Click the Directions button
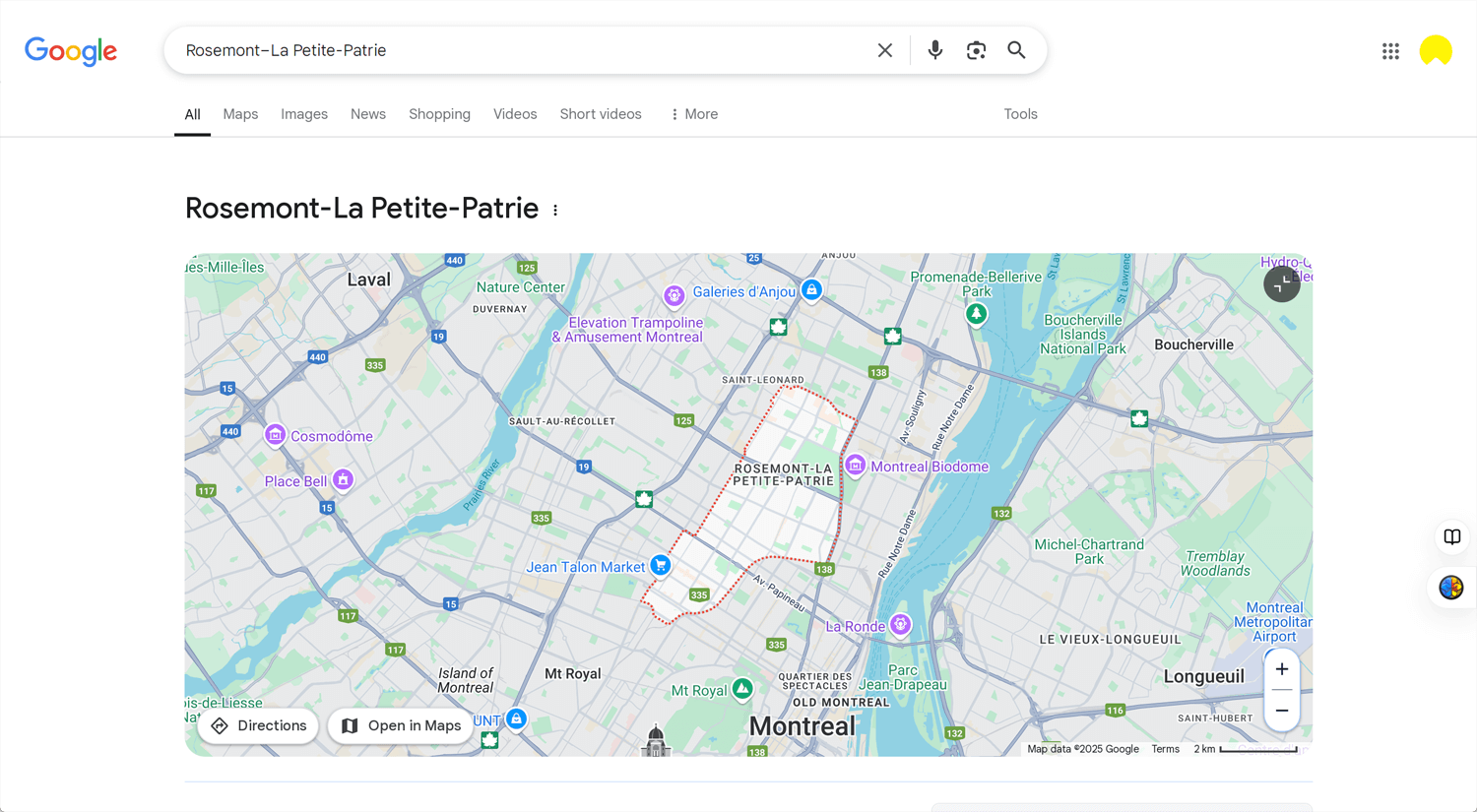The height and width of the screenshot is (812, 1477). point(257,725)
